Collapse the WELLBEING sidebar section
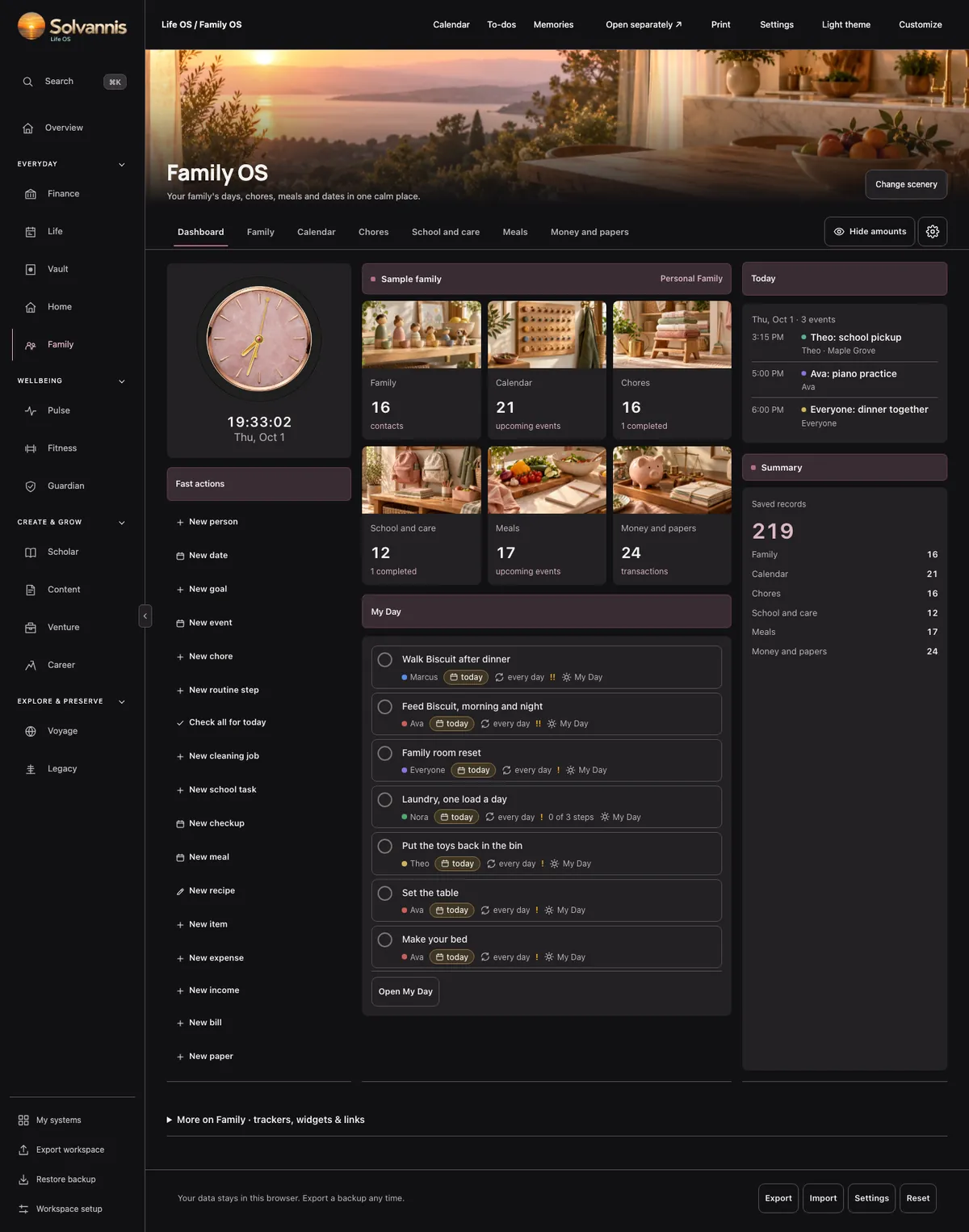 pos(122,381)
